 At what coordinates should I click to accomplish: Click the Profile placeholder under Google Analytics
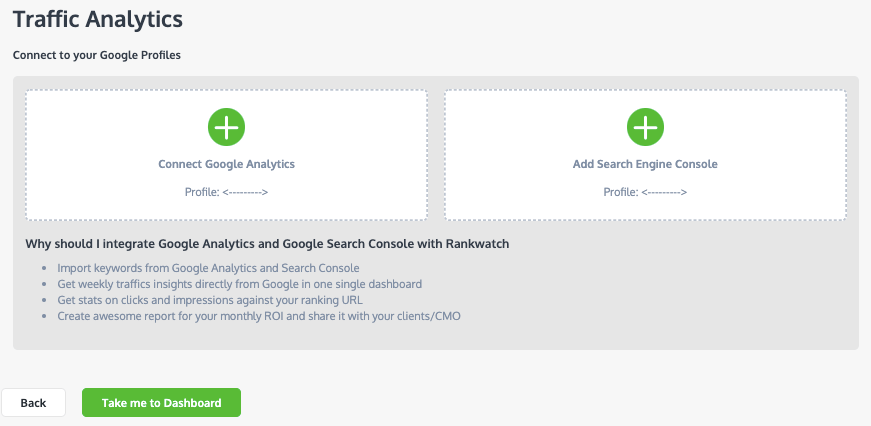[x=226, y=192]
